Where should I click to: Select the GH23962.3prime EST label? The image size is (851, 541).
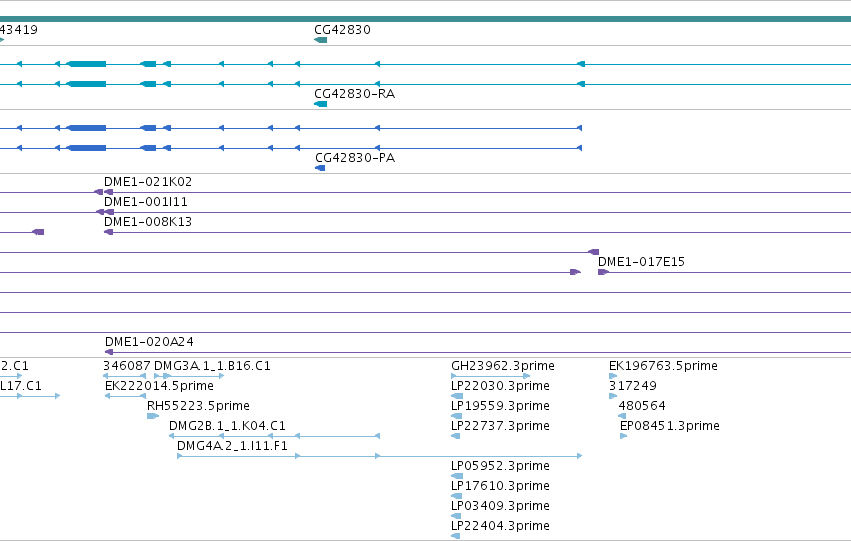tap(503, 366)
